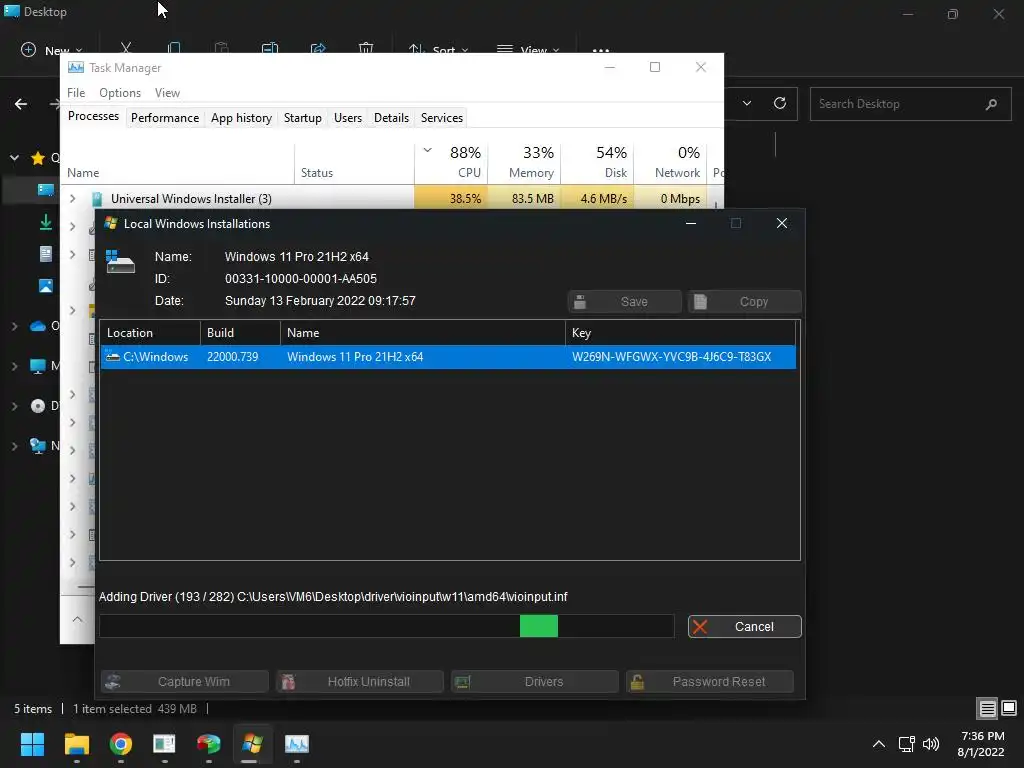
Task: Show hidden system tray icons
Action: pyautogui.click(x=879, y=744)
